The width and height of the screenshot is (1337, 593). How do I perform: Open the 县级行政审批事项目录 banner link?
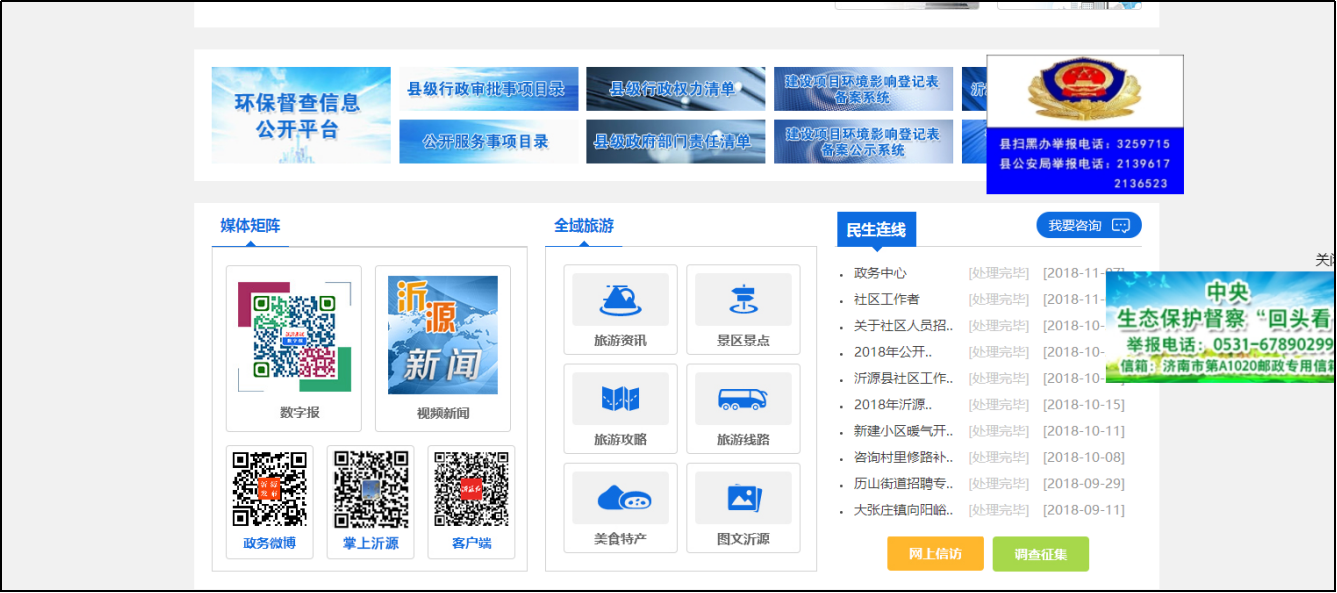488,89
